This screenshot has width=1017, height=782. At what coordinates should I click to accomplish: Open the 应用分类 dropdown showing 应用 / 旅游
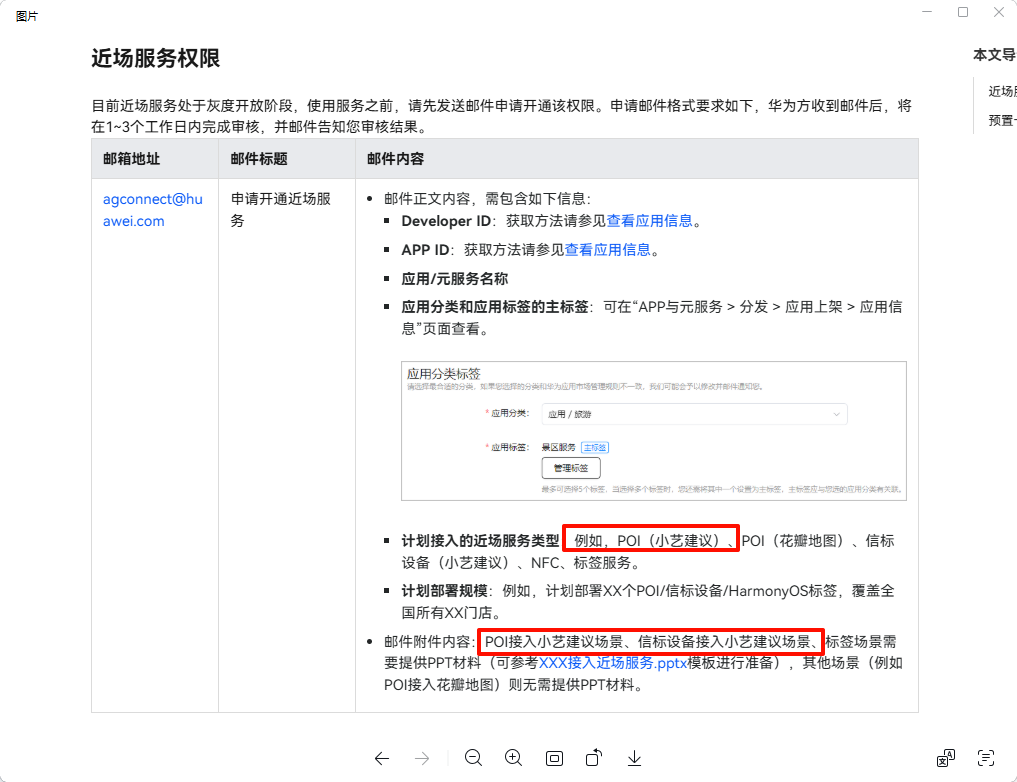tap(693, 413)
